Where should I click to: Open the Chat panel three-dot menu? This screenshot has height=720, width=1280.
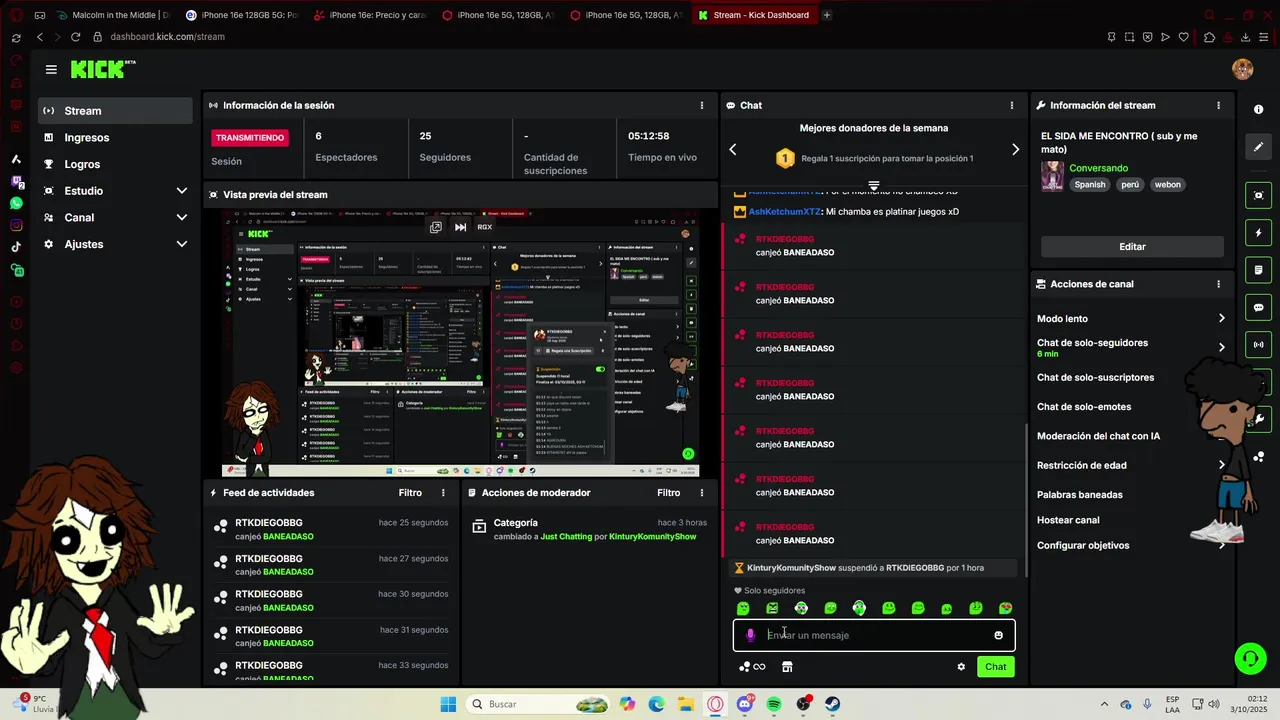tap(1011, 105)
